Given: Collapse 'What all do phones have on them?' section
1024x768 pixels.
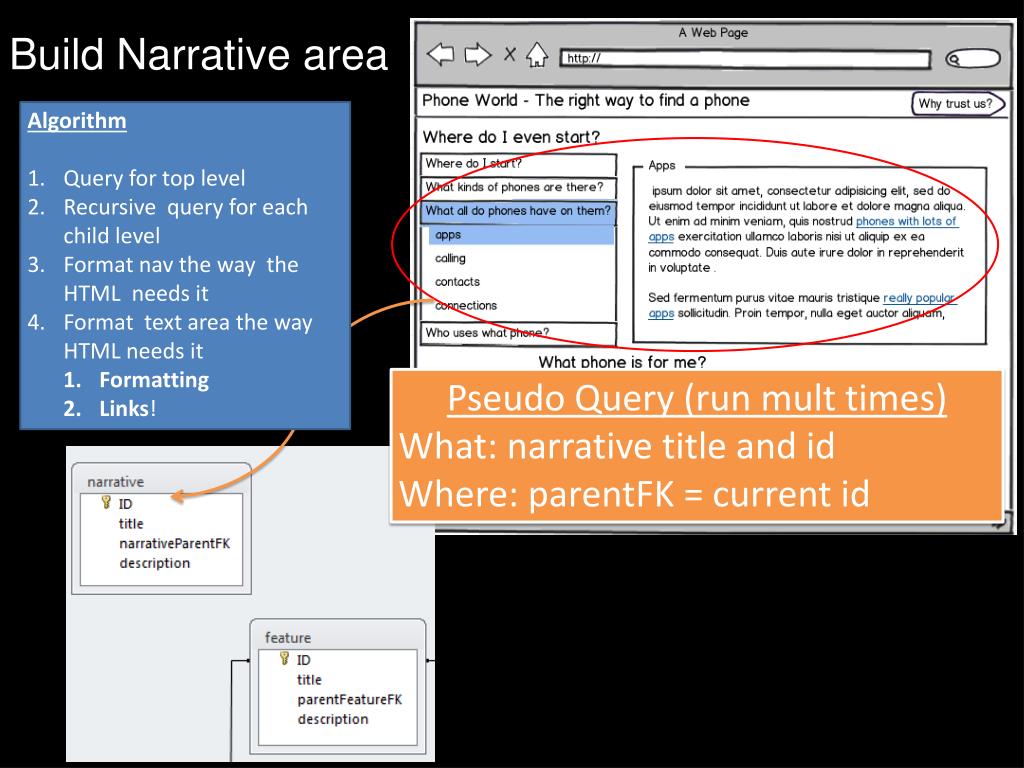Looking at the screenshot, I should pos(519,211).
